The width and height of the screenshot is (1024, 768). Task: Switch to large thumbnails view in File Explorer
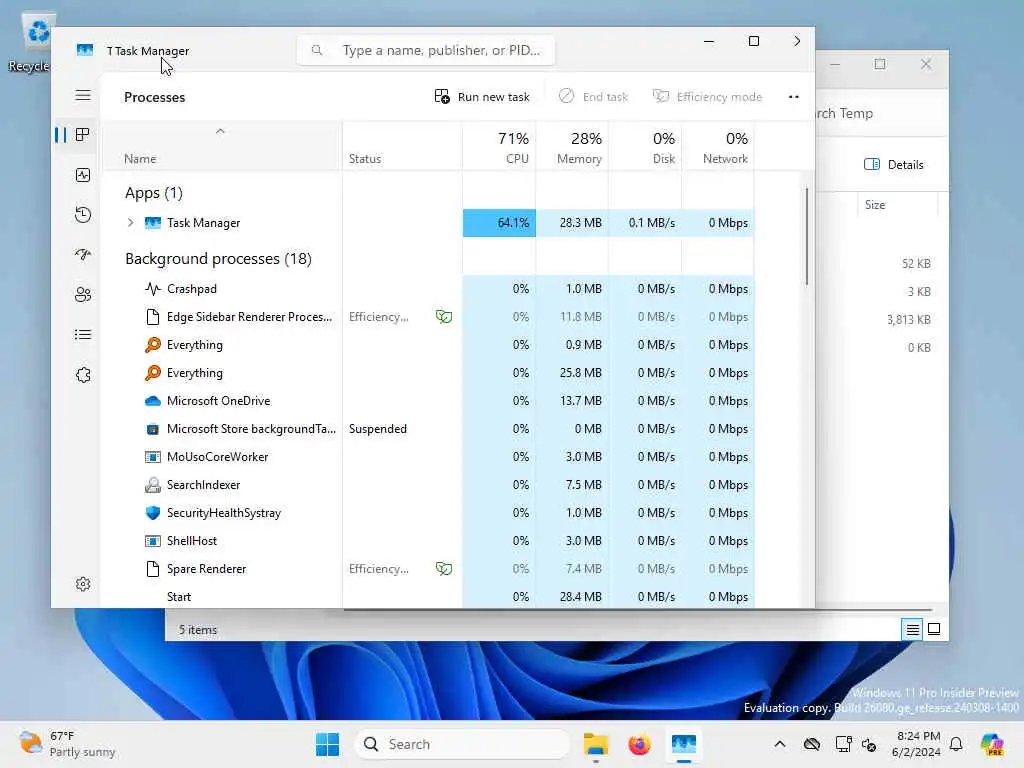(x=934, y=630)
